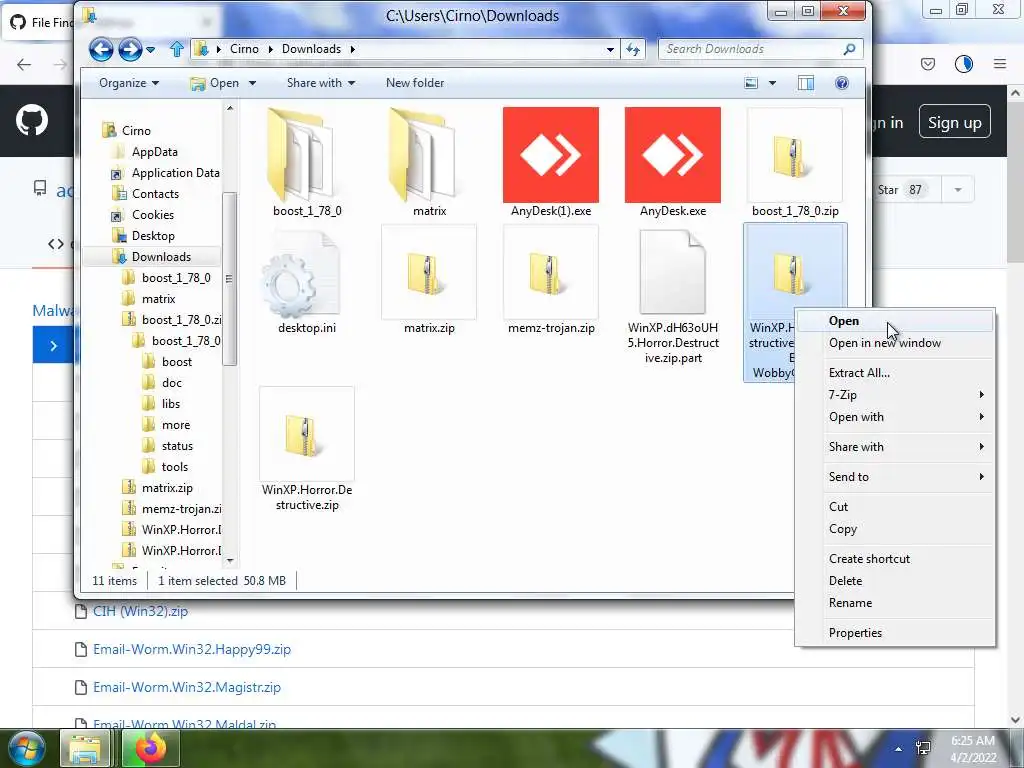This screenshot has width=1024, height=768.
Task: Select Cookies in the navigation tree
Action: tap(152, 214)
